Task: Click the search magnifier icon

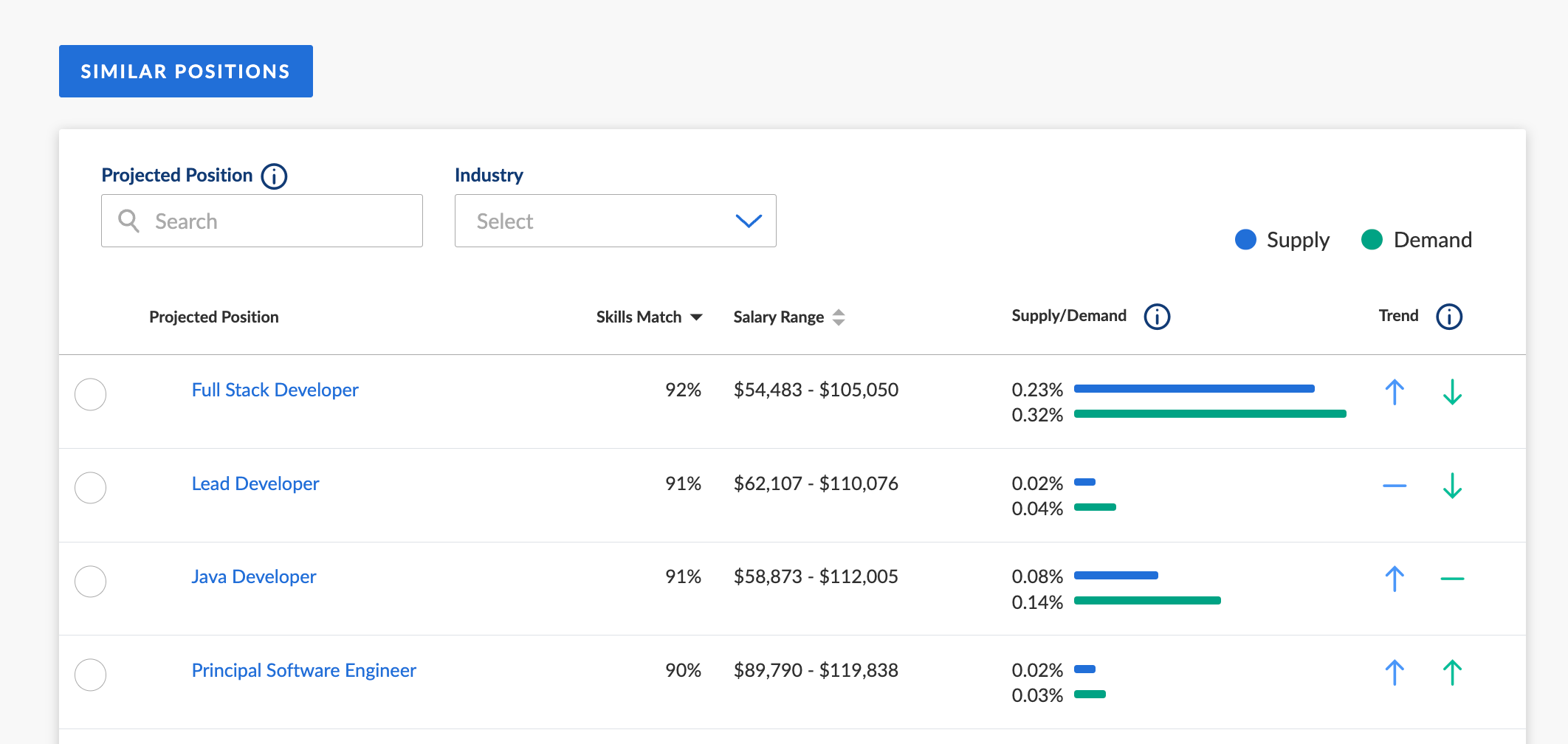Action: pyautogui.click(x=129, y=221)
